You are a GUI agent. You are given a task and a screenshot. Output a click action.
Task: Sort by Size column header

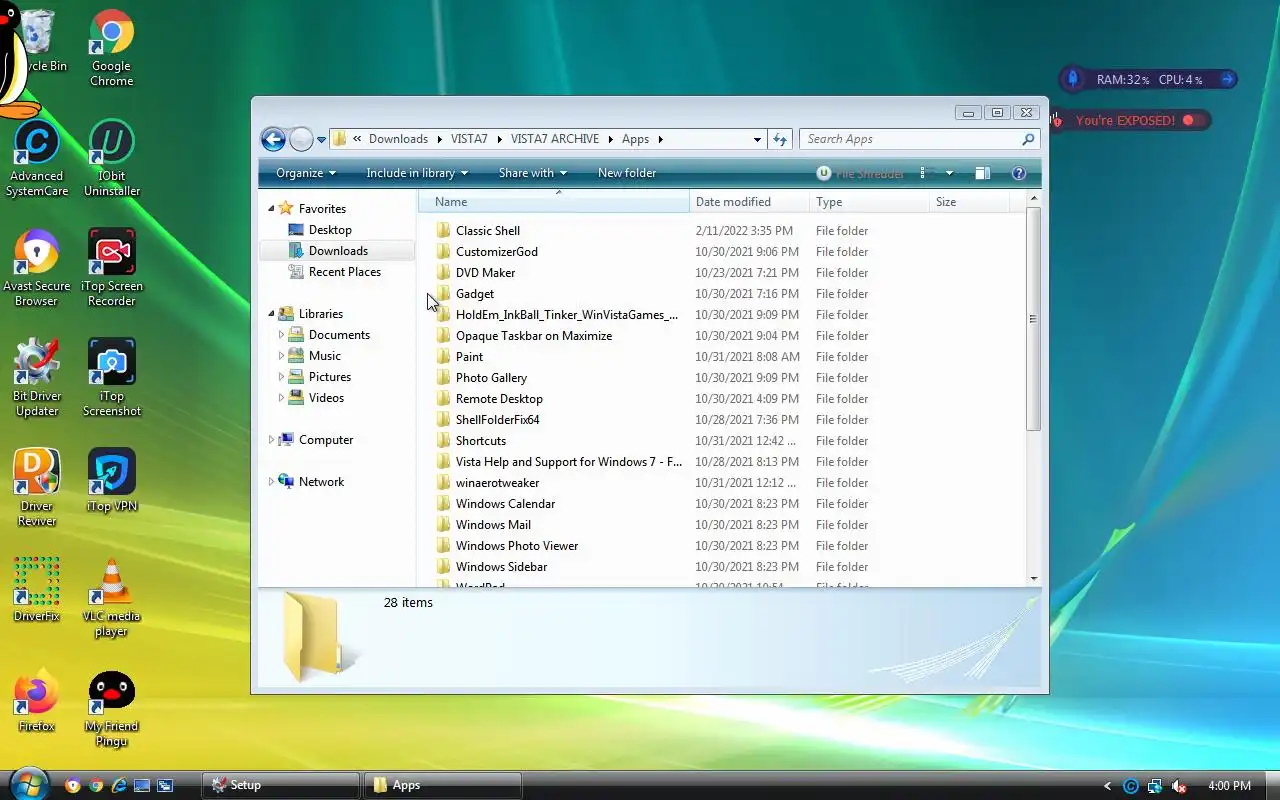[x=969, y=202]
